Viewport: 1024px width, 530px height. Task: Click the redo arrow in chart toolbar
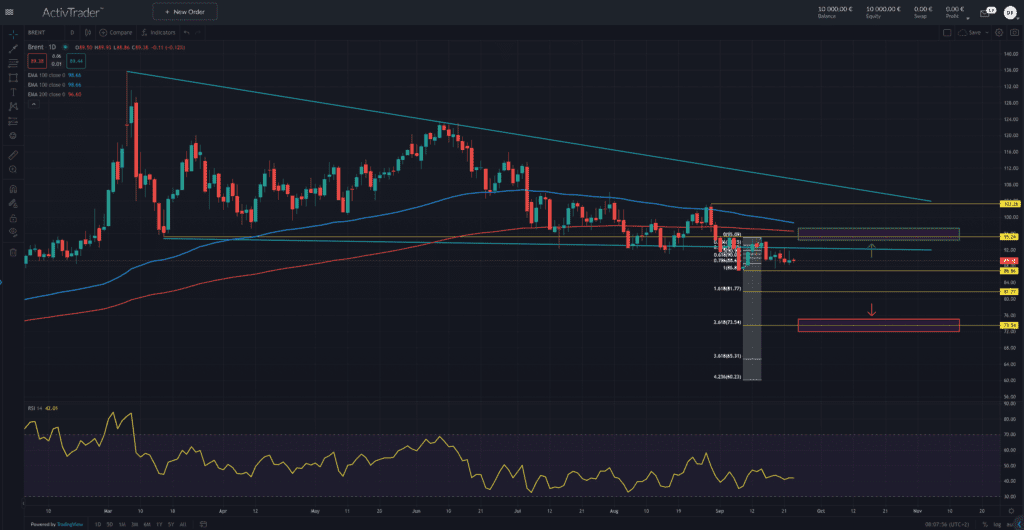pos(199,32)
